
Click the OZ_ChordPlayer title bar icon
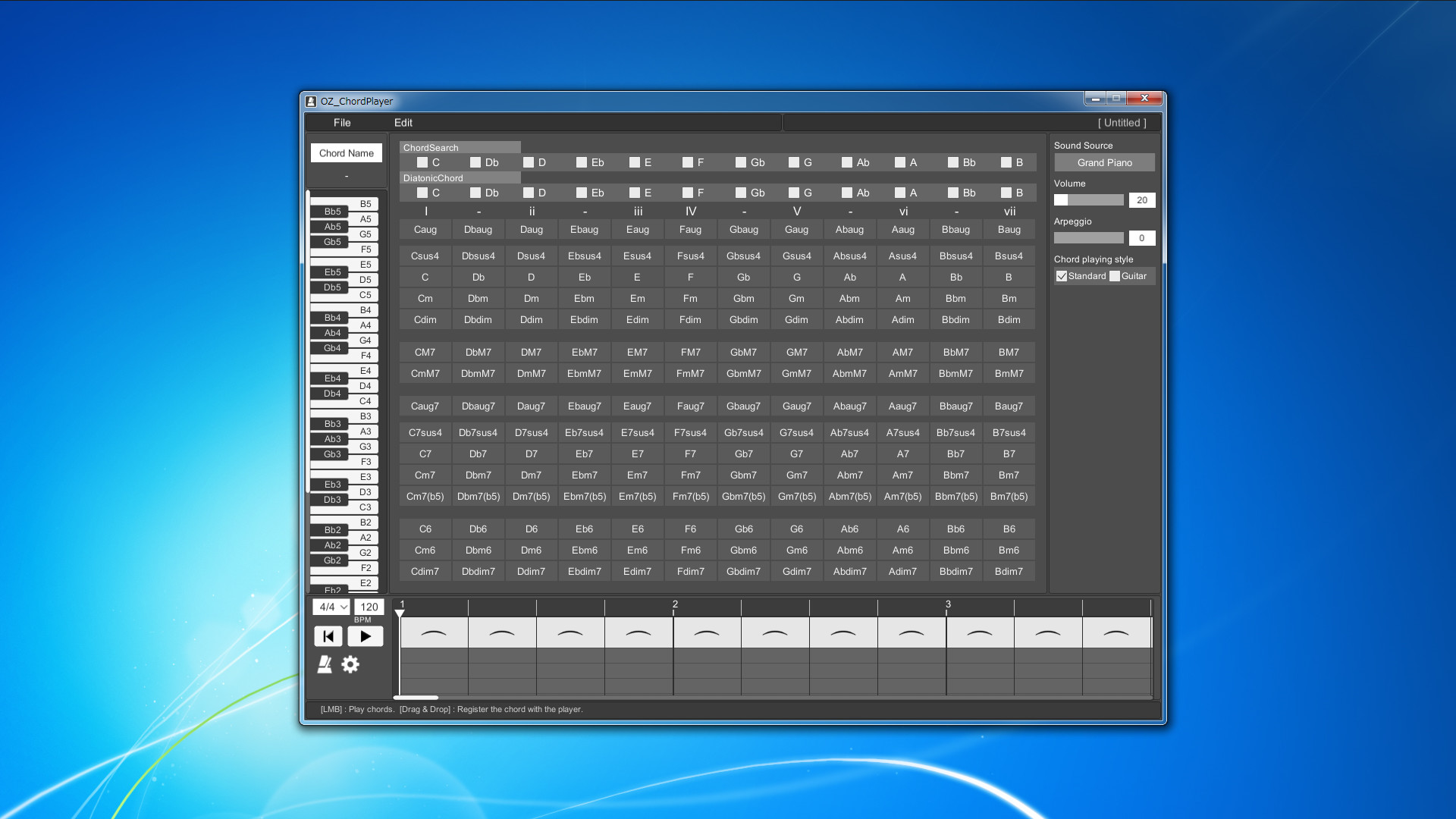tap(311, 101)
